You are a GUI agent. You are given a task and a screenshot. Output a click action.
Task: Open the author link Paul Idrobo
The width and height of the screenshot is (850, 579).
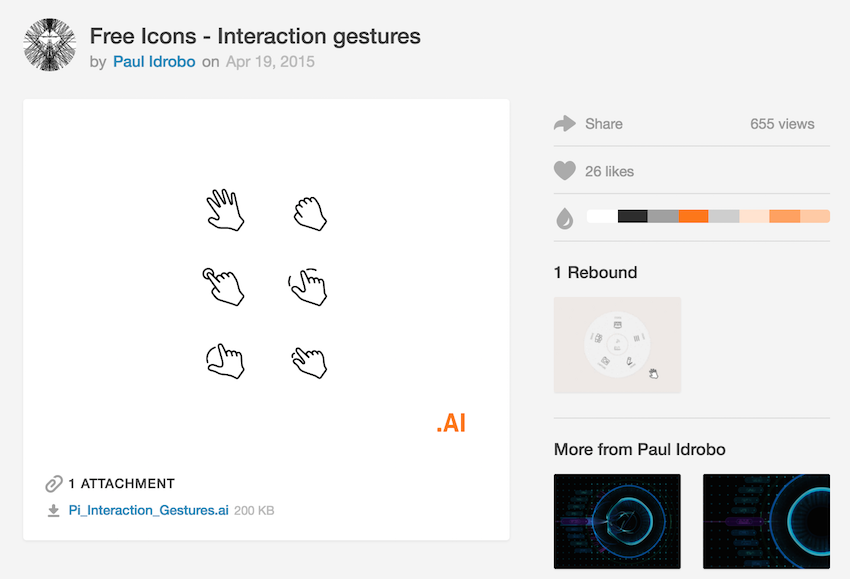click(155, 62)
